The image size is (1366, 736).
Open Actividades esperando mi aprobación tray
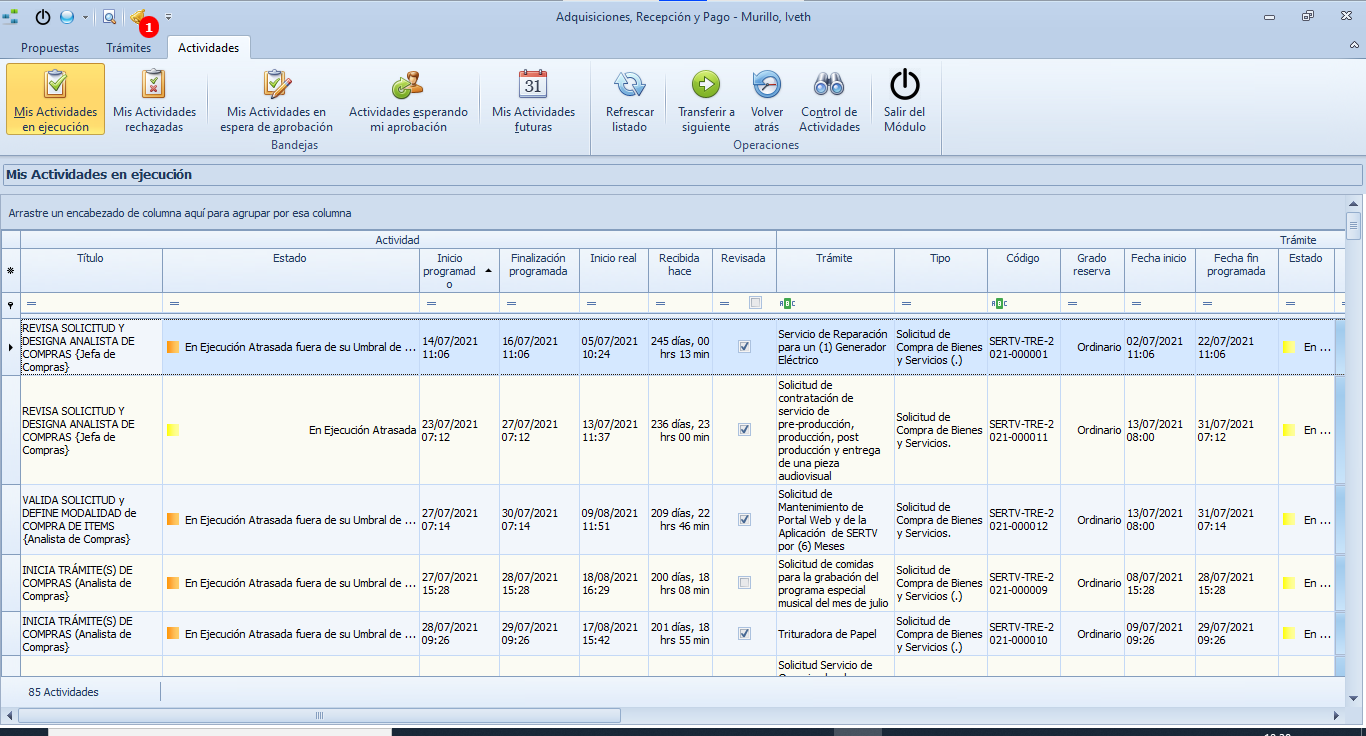(x=408, y=99)
